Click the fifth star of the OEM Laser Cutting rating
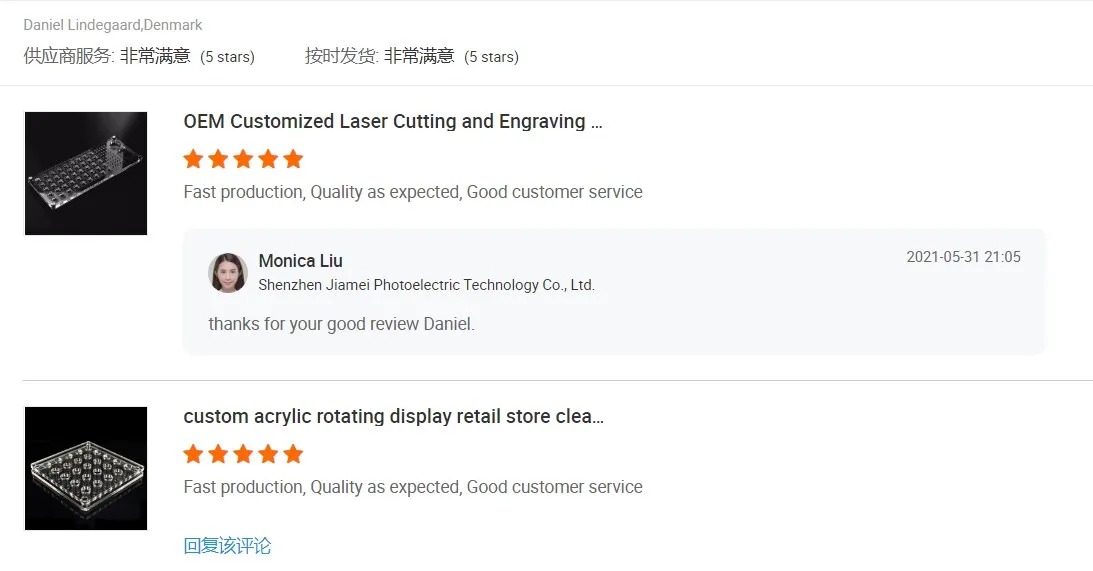The height and width of the screenshot is (571, 1093). [293, 159]
